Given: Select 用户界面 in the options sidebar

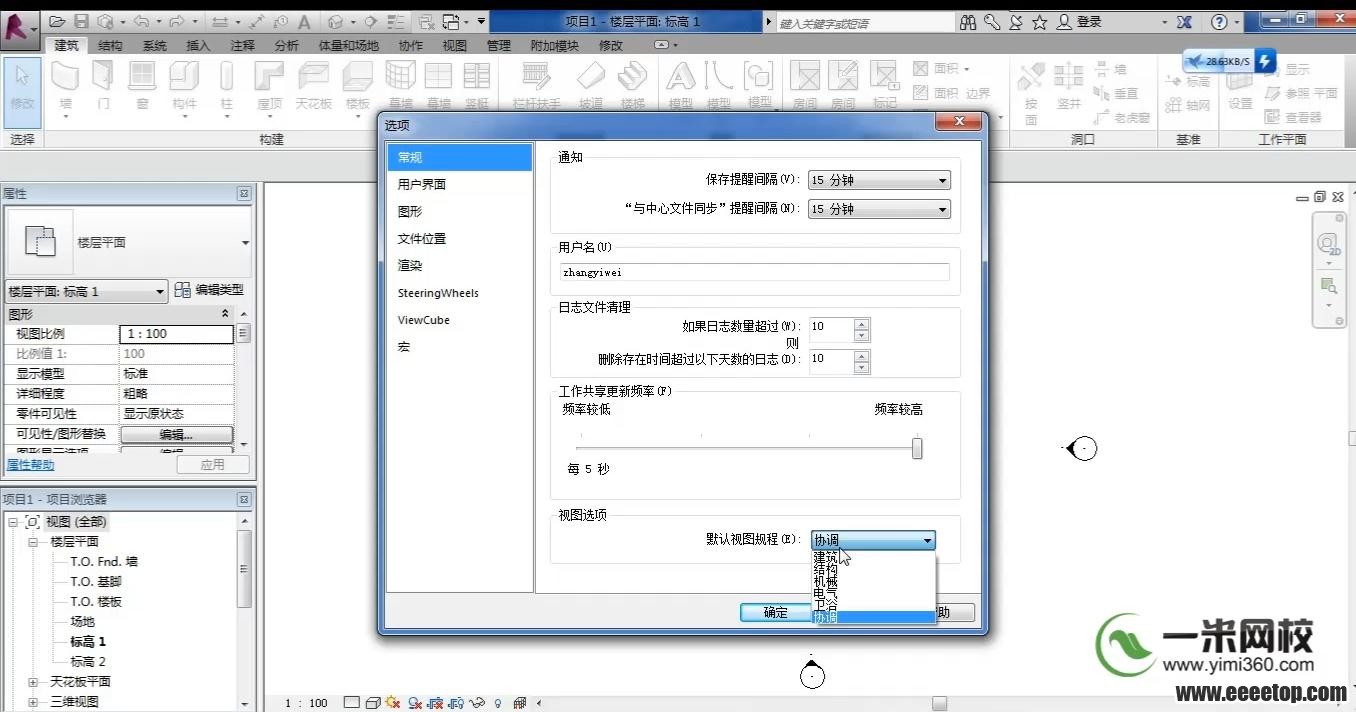Looking at the screenshot, I should 460,184.
